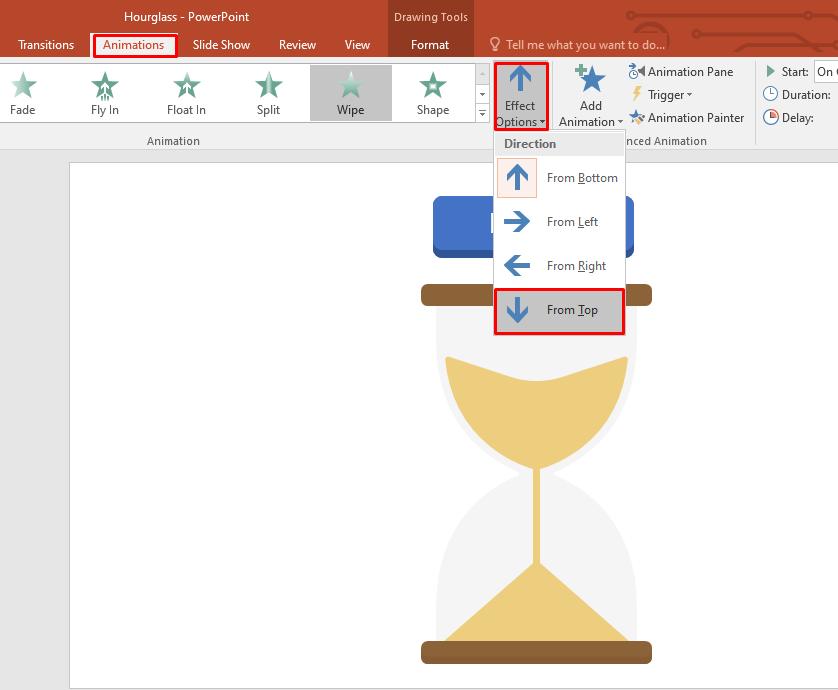This screenshot has width=838, height=690.
Task: Apply the Fly In animation
Action: click(104, 92)
